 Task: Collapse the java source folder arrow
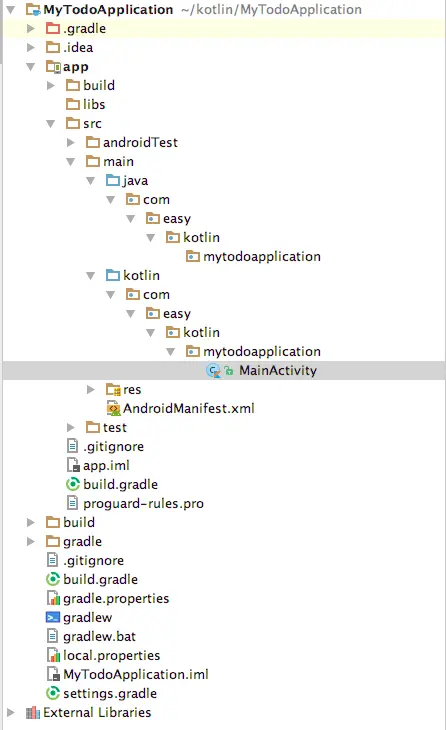(x=91, y=181)
